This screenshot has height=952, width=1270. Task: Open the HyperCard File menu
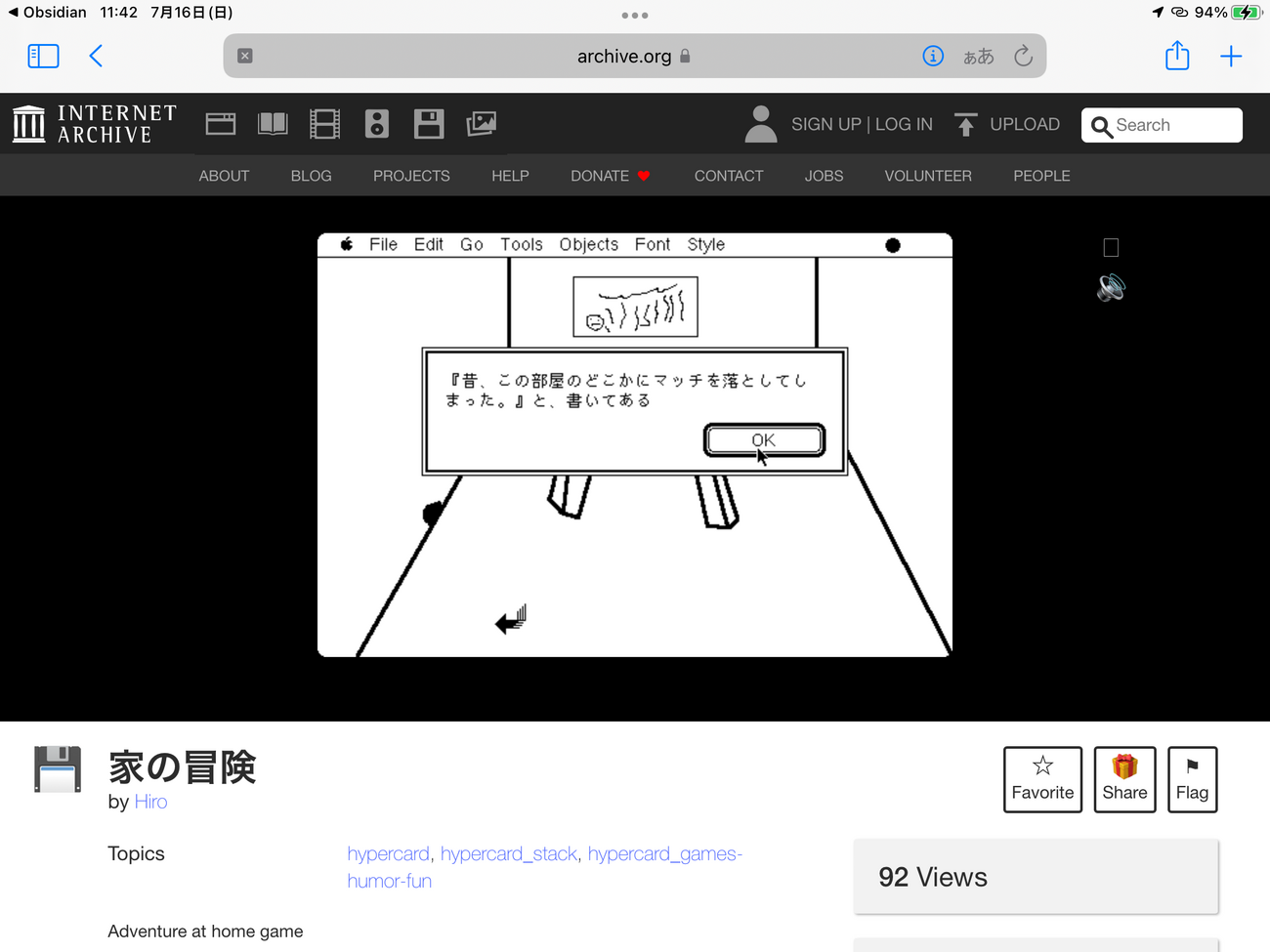(x=383, y=244)
